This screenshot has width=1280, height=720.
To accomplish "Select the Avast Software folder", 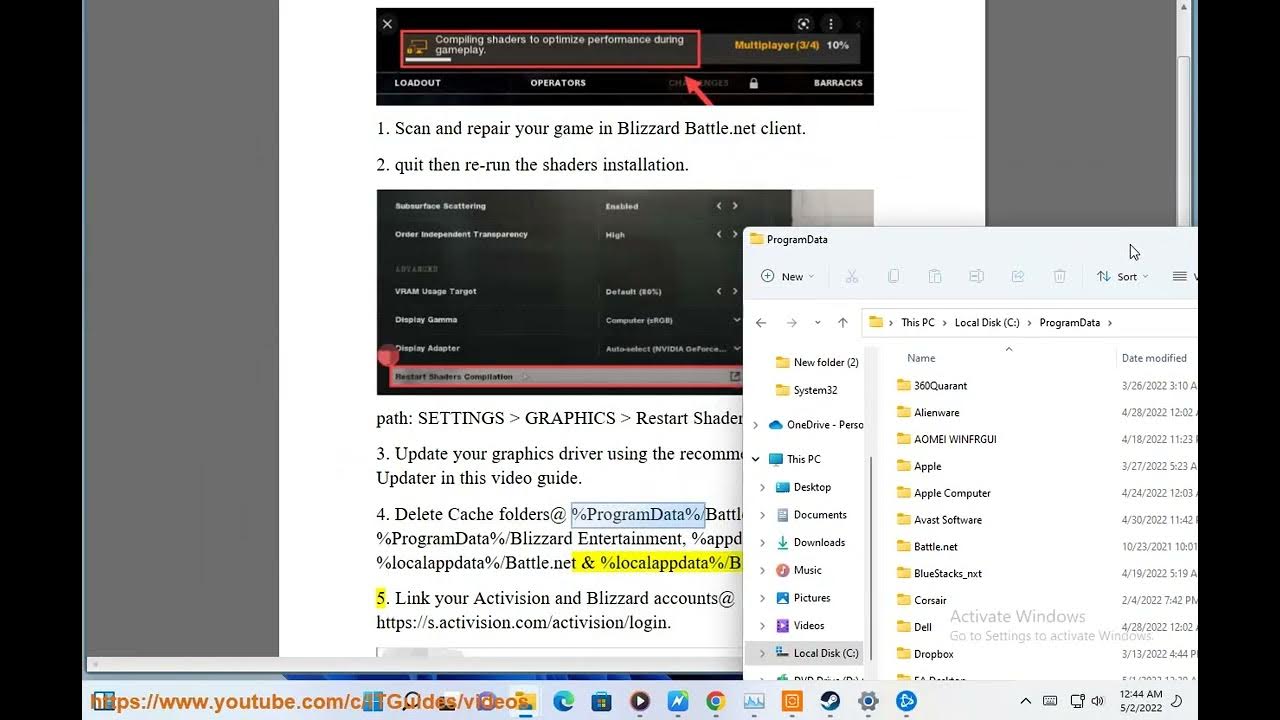I will click(x=939, y=520).
